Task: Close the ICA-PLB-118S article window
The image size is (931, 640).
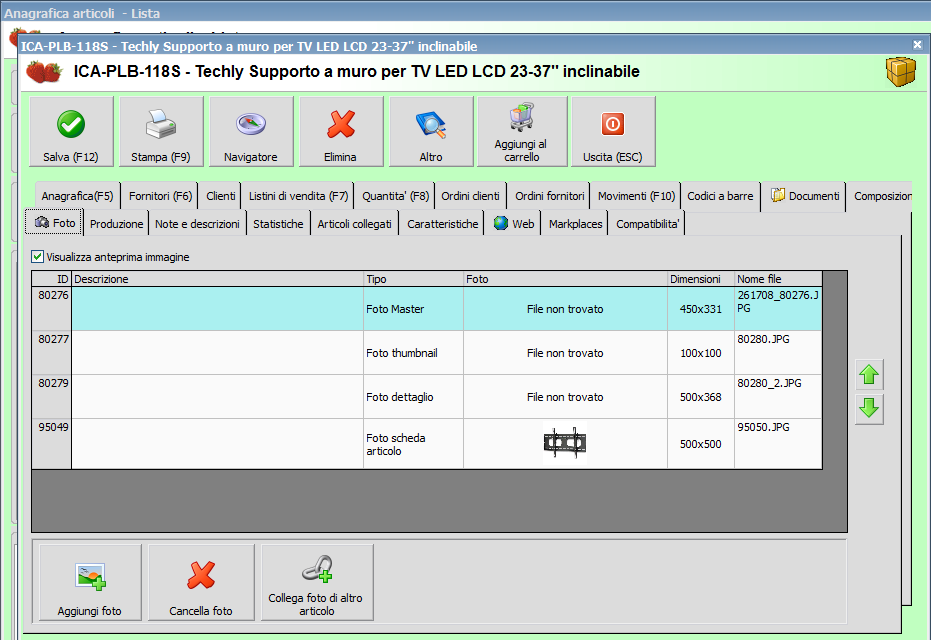Action: coord(917,45)
